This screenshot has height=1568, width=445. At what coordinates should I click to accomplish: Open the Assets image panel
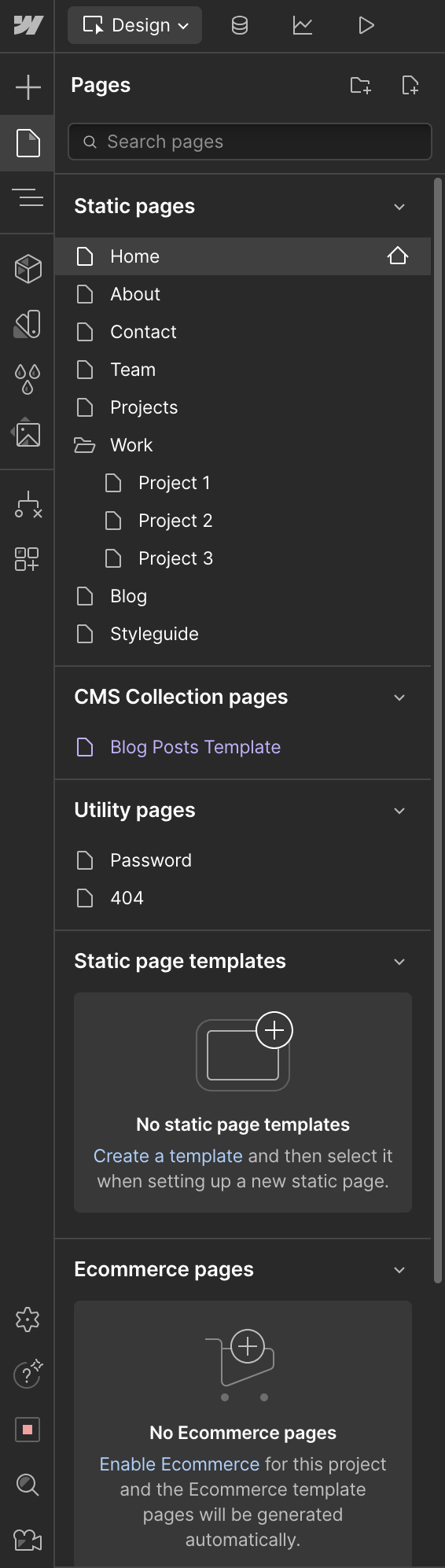pos(28,433)
